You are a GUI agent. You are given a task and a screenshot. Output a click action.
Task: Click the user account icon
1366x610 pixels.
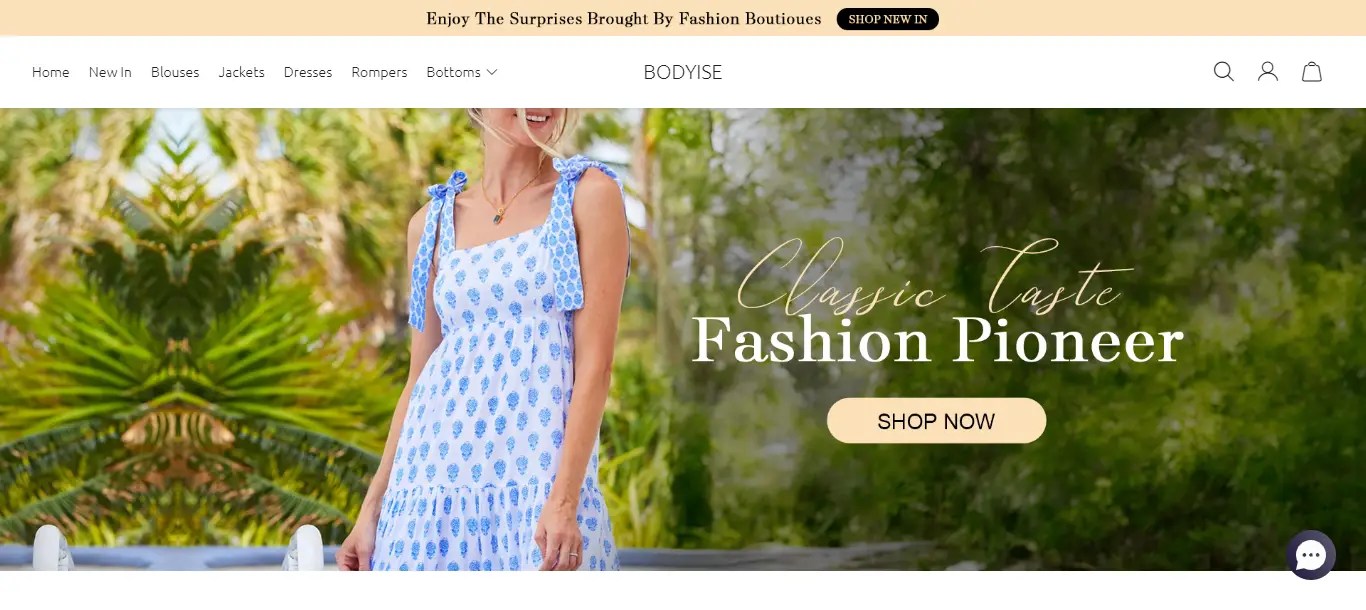(x=1268, y=72)
